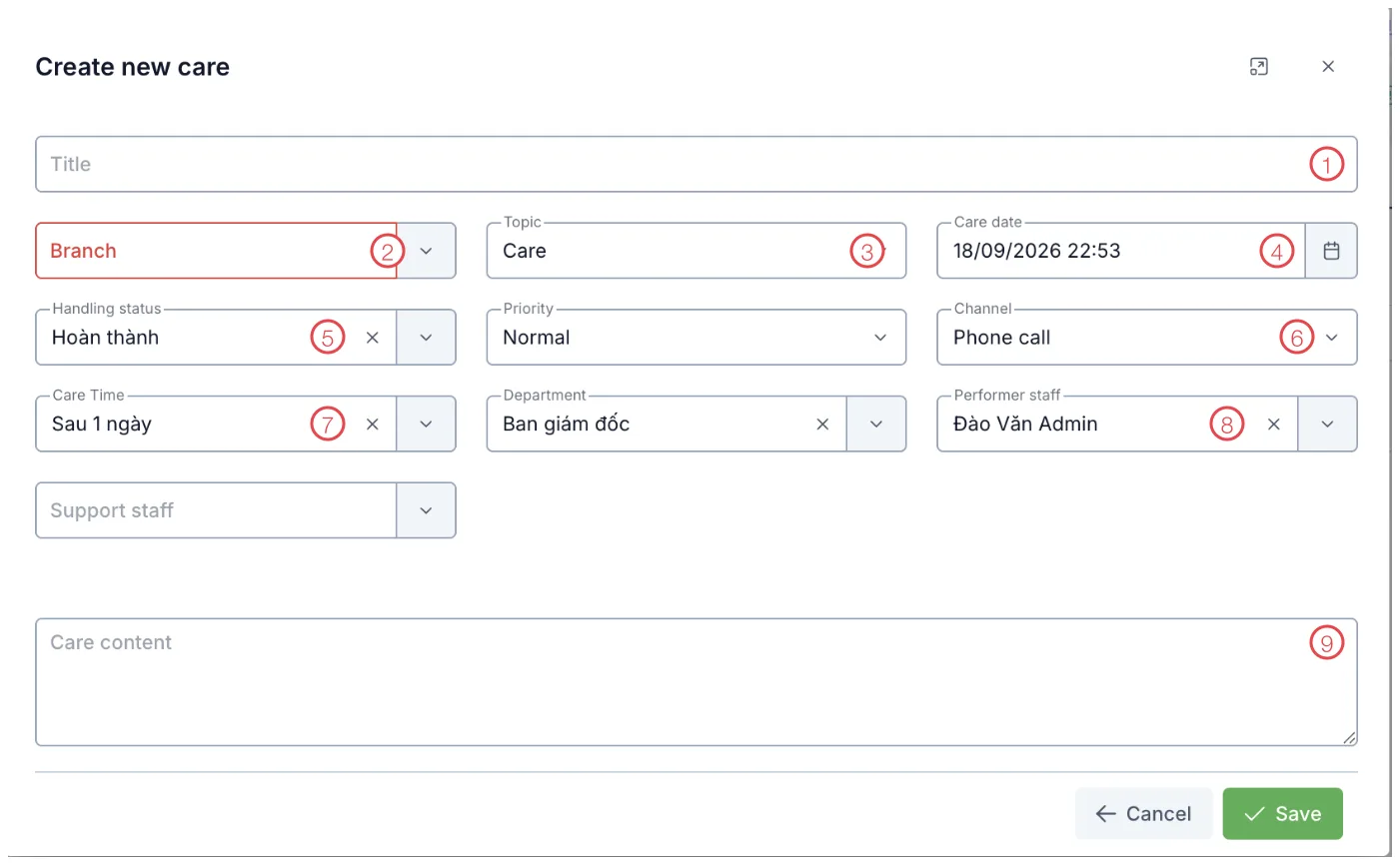Viewport: 1400px width, 865px height.
Task: Open the dialog in expanded popout view
Action: (1259, 67)
